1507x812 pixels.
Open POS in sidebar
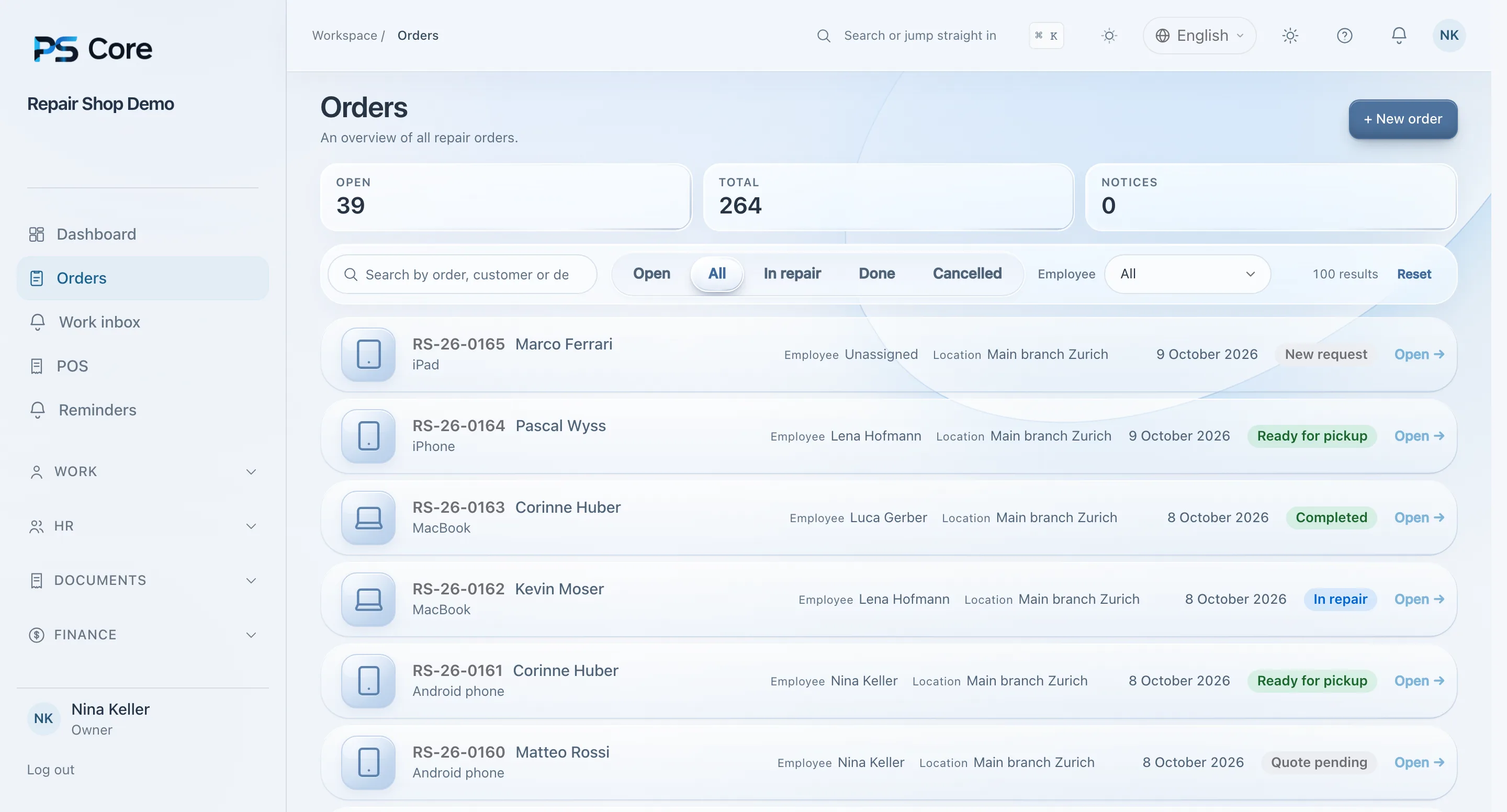[142, 366]
